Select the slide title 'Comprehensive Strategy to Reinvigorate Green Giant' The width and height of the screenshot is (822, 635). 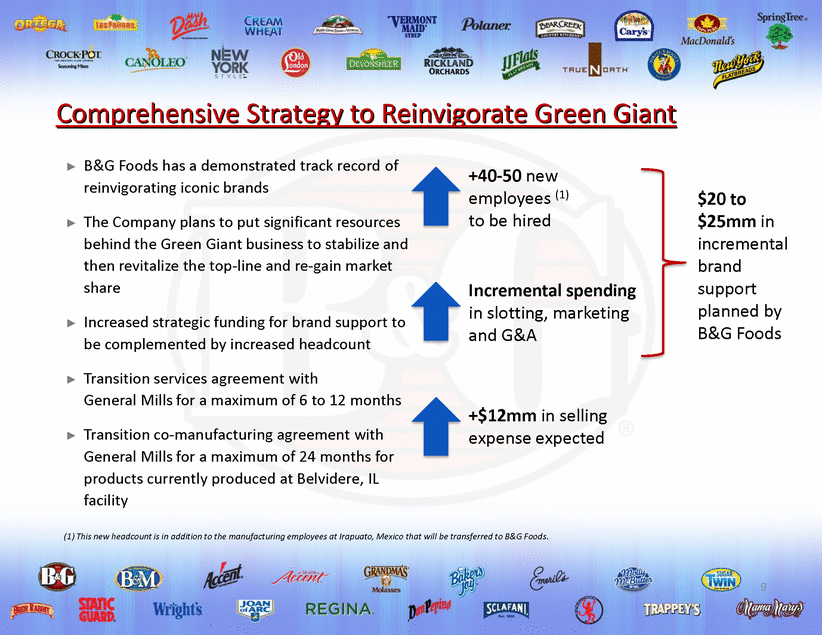click(366, 114)
